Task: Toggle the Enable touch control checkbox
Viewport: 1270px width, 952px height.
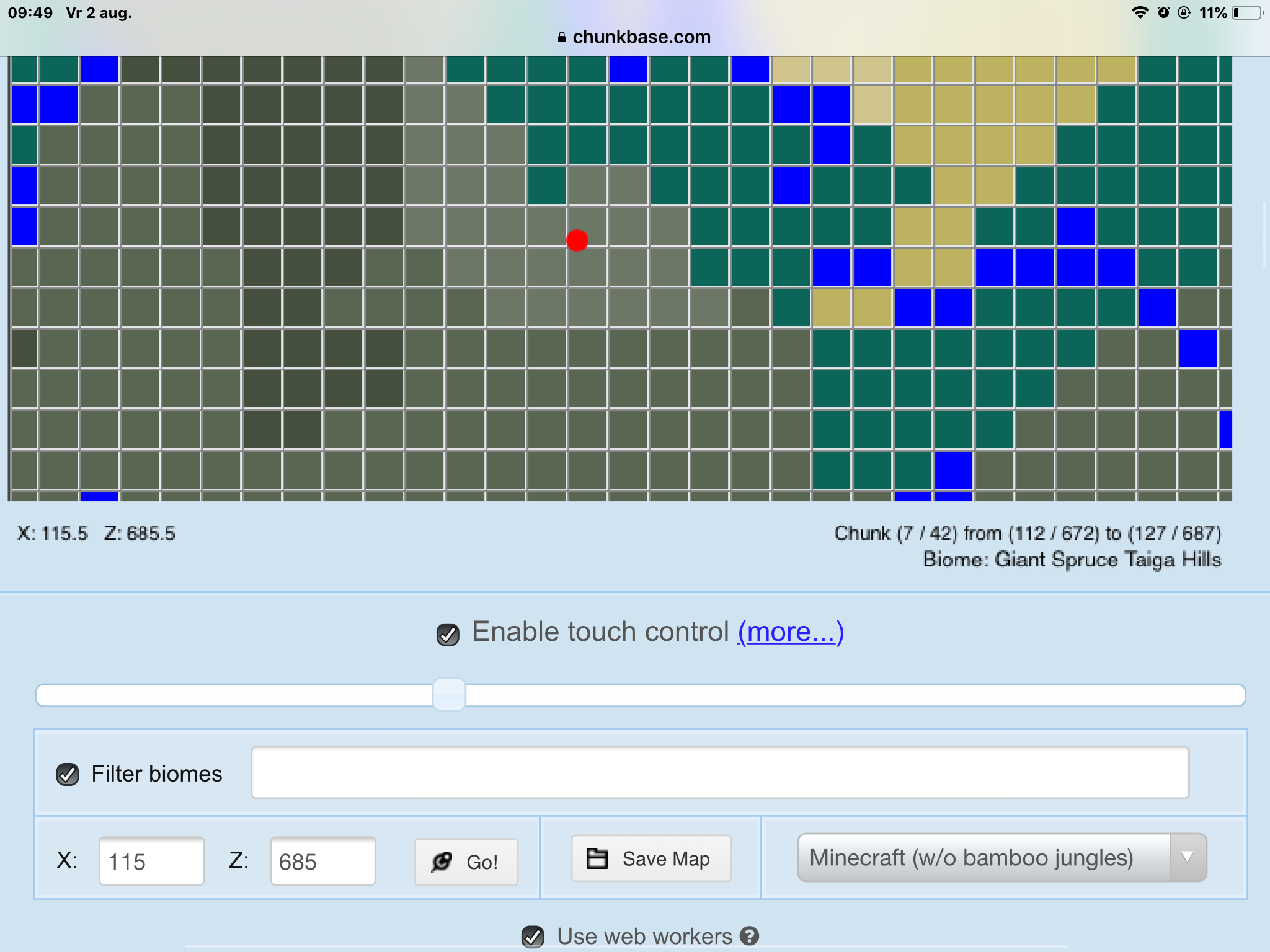Action: (x=448, y=634)
